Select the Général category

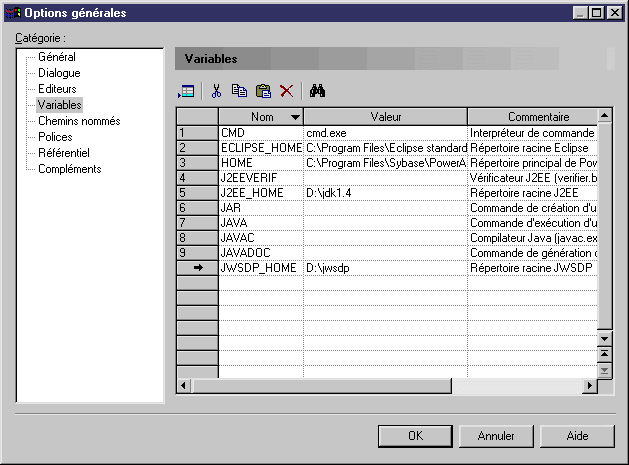[x=56, y=57]
